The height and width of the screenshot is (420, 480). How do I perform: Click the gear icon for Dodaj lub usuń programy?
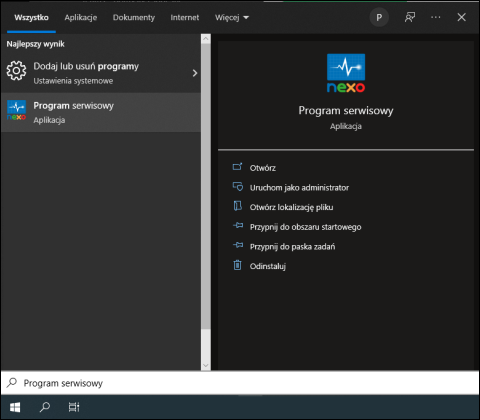coord(16,70)
